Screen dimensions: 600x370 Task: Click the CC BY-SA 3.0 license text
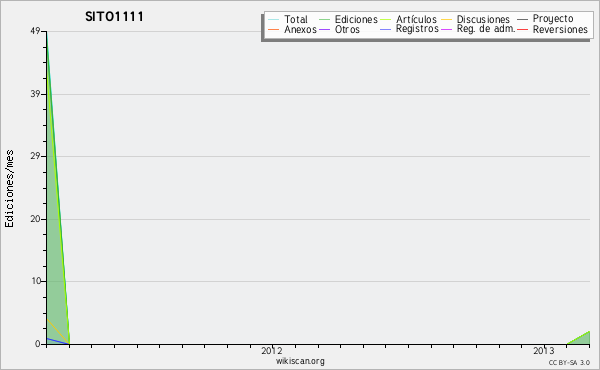(569, 362)
